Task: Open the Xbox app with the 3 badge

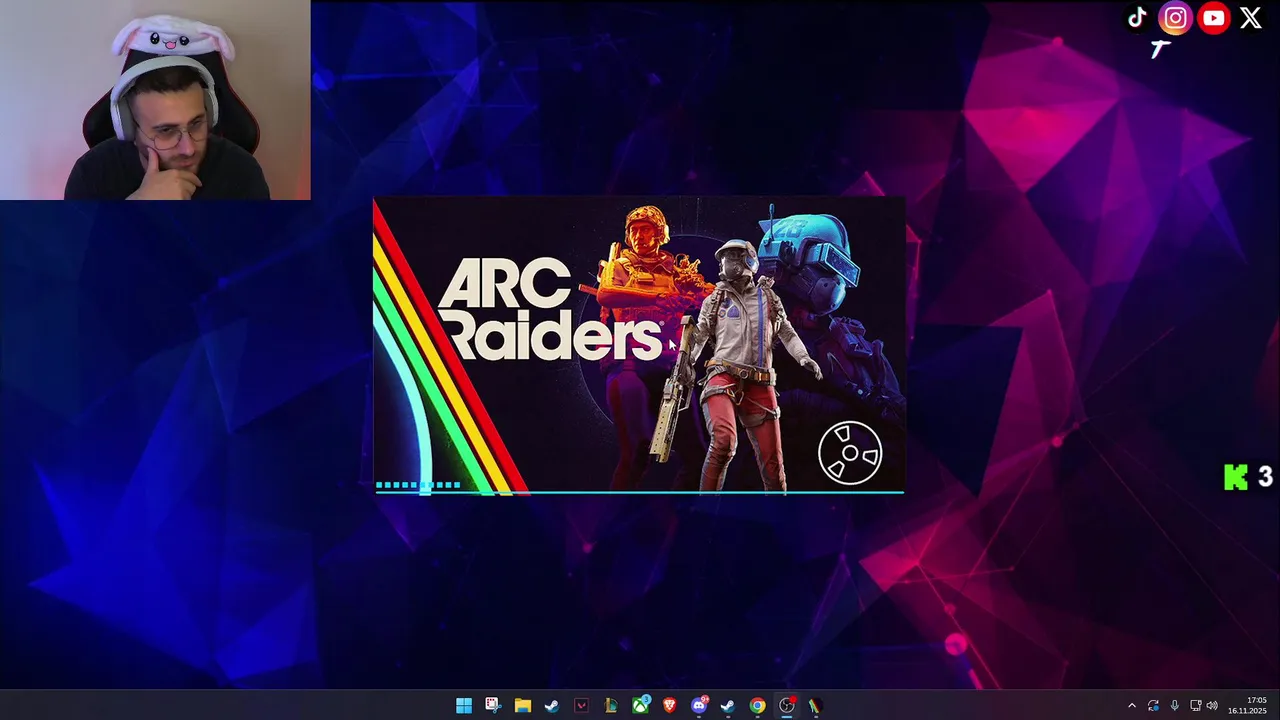Action: (640, 706)
